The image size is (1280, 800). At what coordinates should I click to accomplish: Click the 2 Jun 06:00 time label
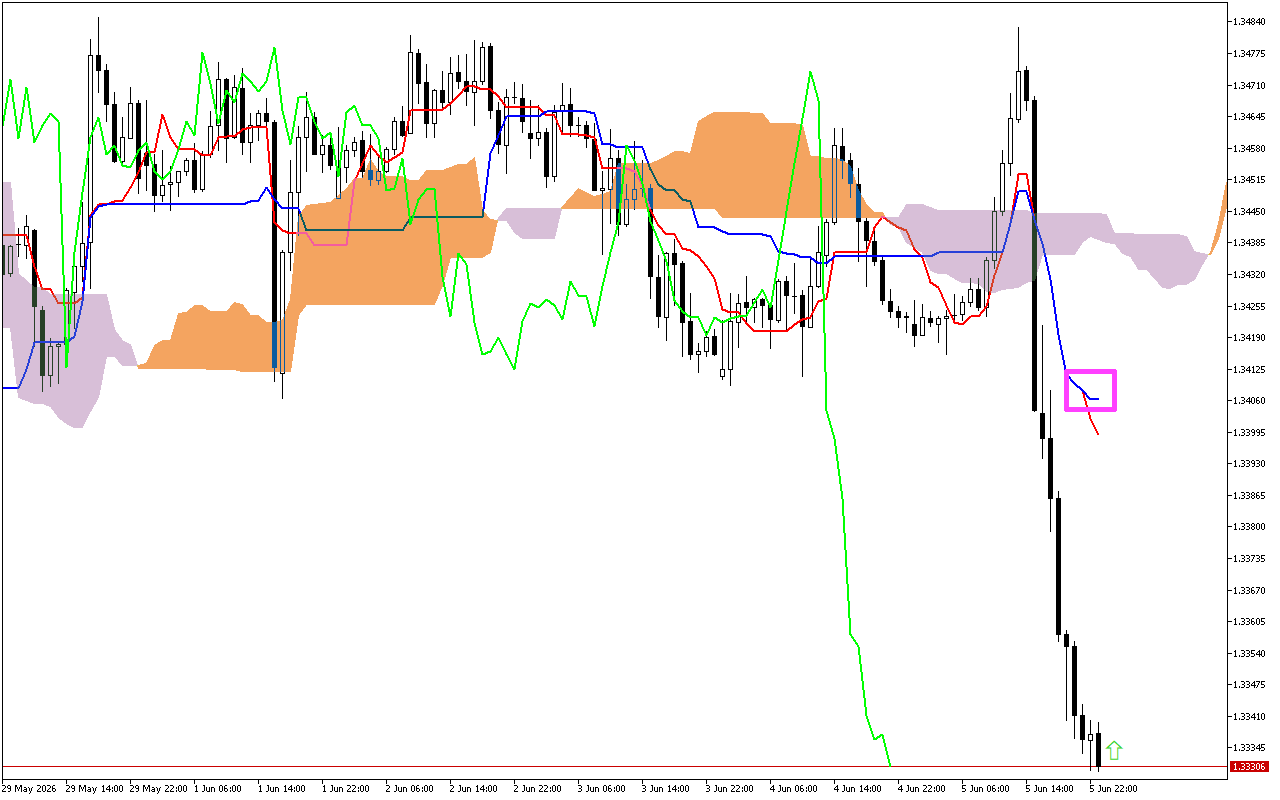click(410, 789)
